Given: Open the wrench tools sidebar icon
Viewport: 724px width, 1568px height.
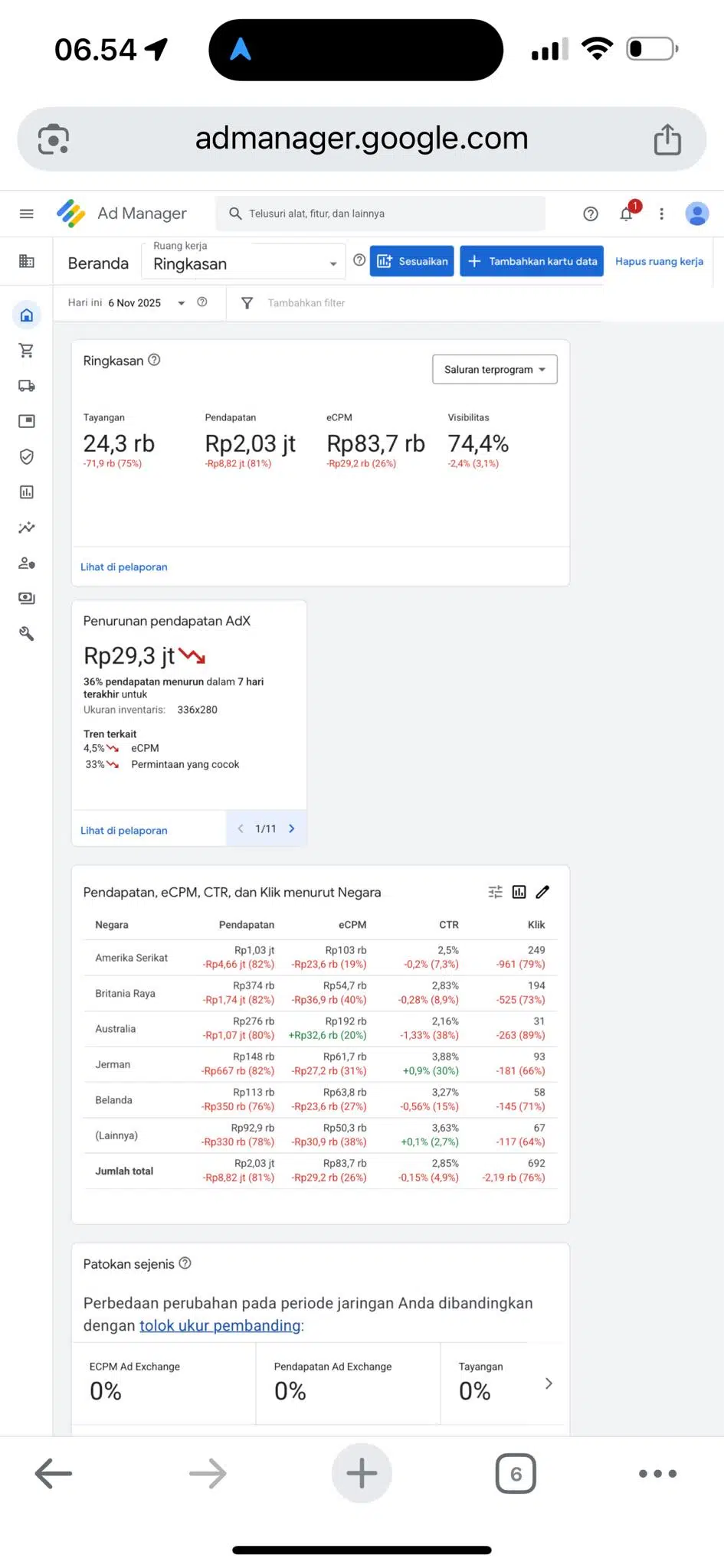Looking at the screenshot, I should (x=26, y=634).
